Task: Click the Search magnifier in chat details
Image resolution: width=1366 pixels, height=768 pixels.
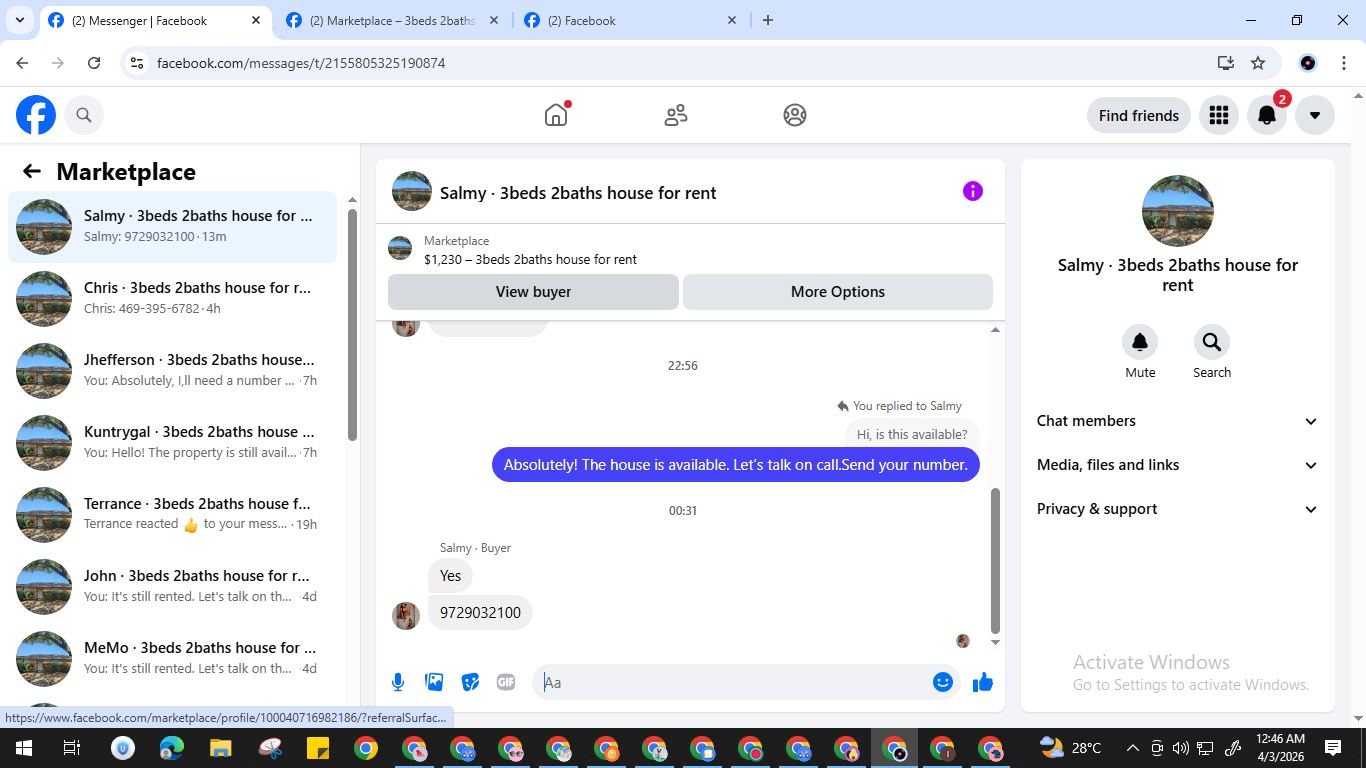Action: 1212,343
